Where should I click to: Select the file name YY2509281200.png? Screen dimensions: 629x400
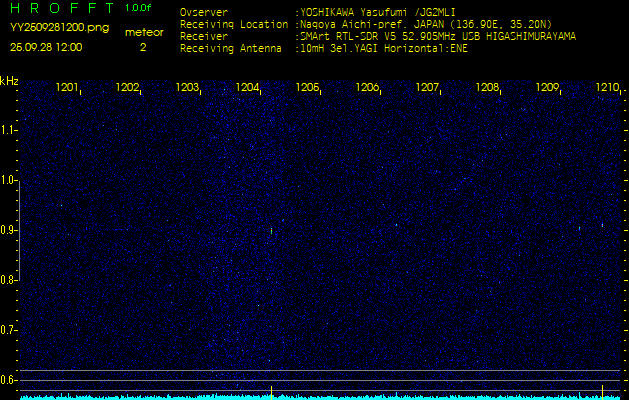[x=59, y=28]
